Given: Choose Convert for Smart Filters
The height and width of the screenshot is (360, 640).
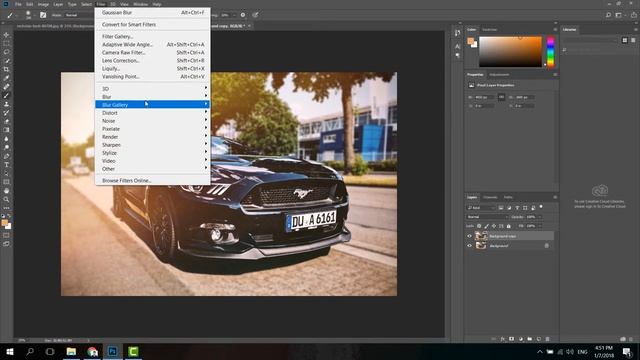Looking at the screenshot, I should (152, 24).
